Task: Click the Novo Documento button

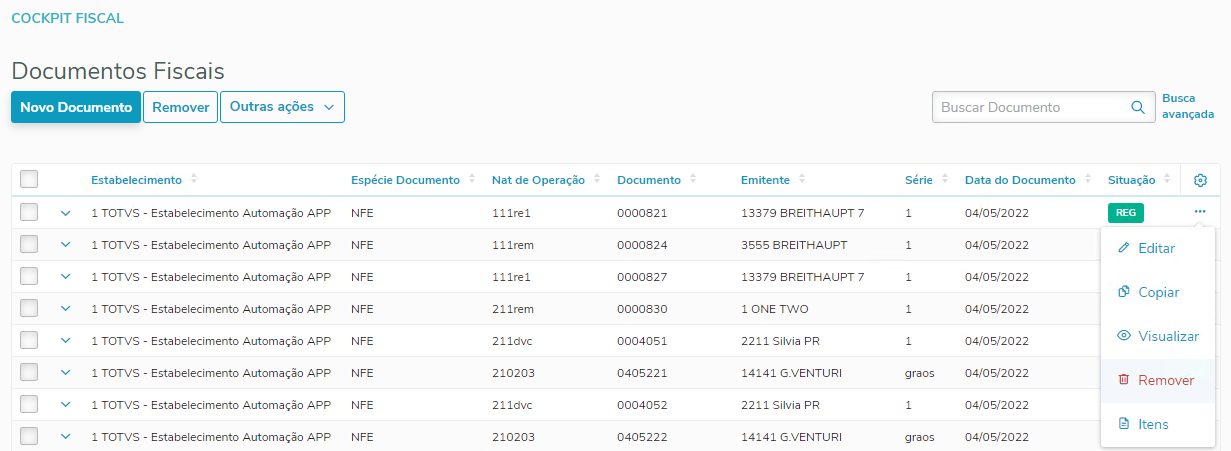Action: [x=76, y=107]
